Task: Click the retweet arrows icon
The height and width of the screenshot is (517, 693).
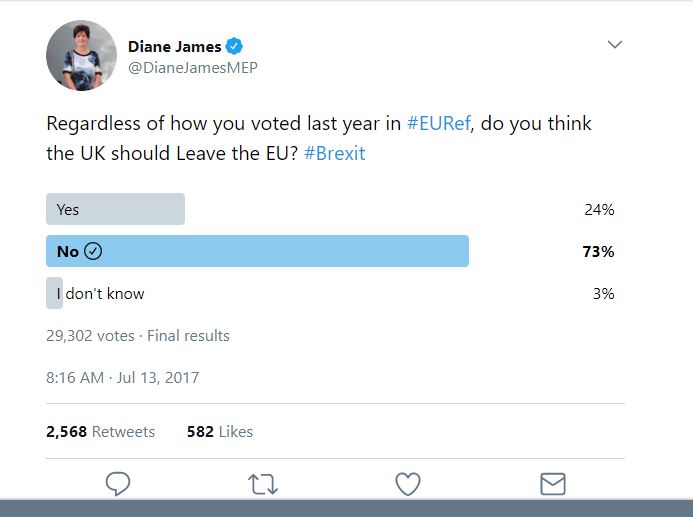Action: point(263,484)
